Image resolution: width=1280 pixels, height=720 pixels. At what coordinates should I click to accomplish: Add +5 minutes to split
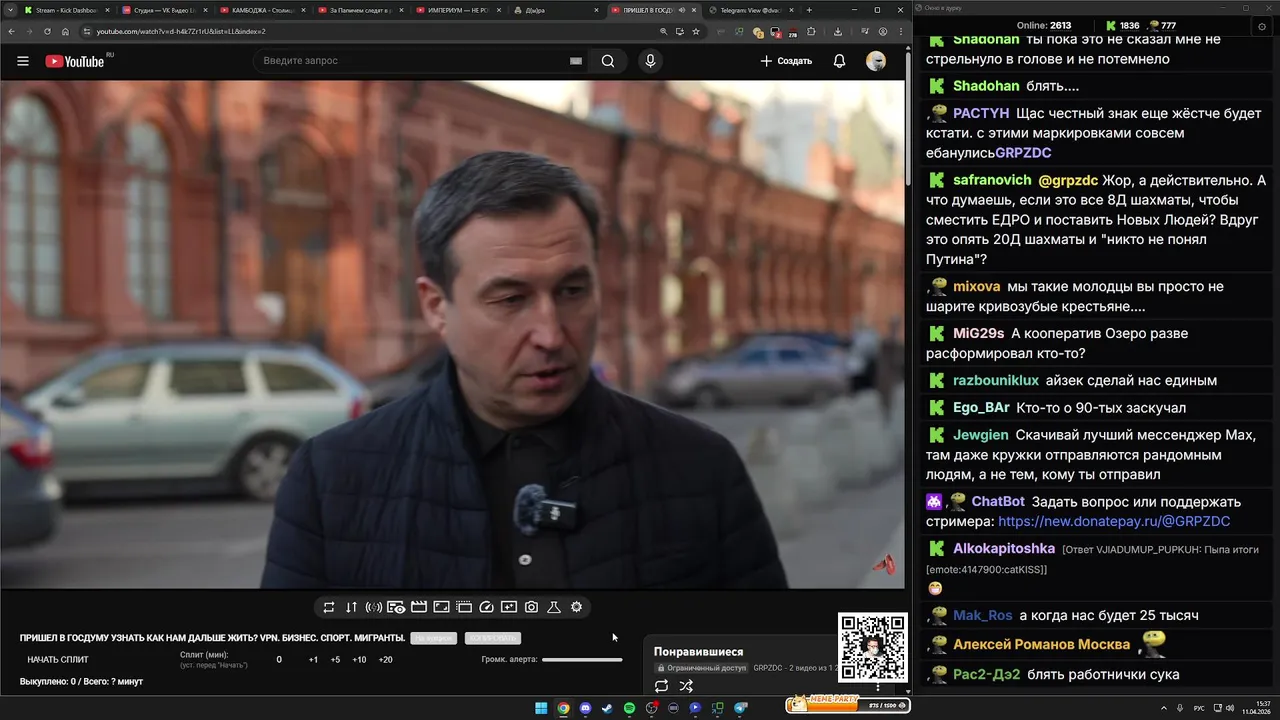[x=335, y=660]
